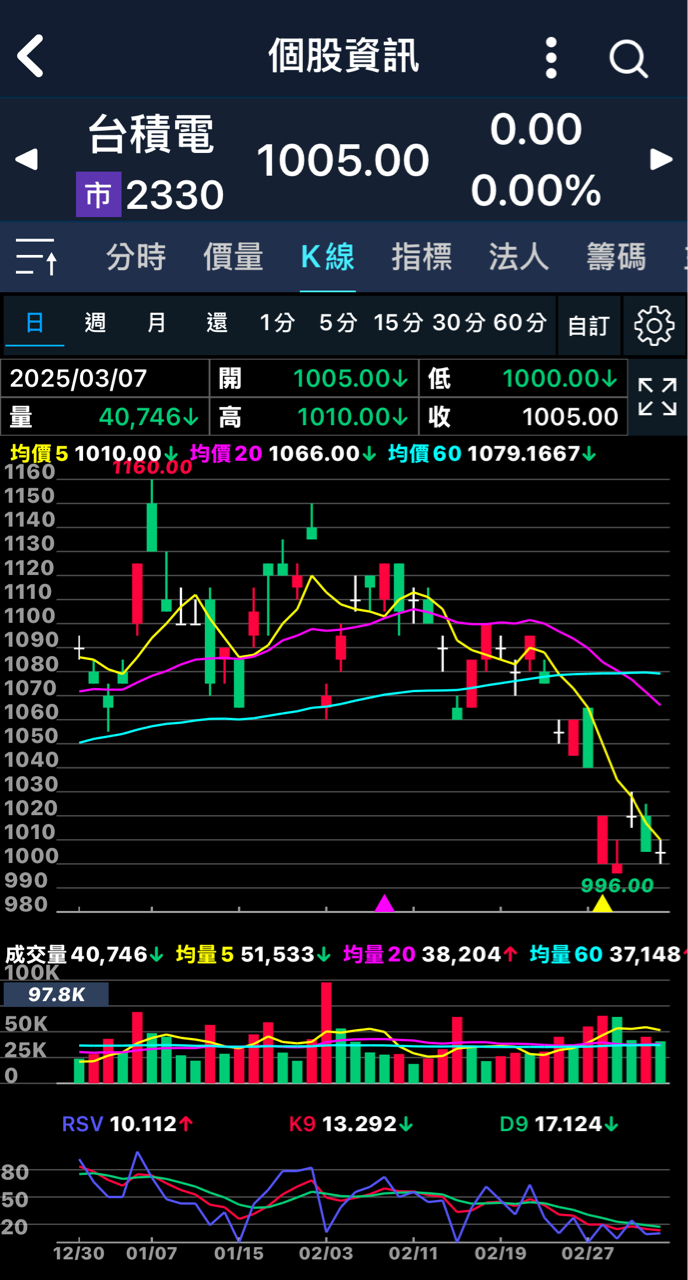Select the K線 tab

click(328, 257)
